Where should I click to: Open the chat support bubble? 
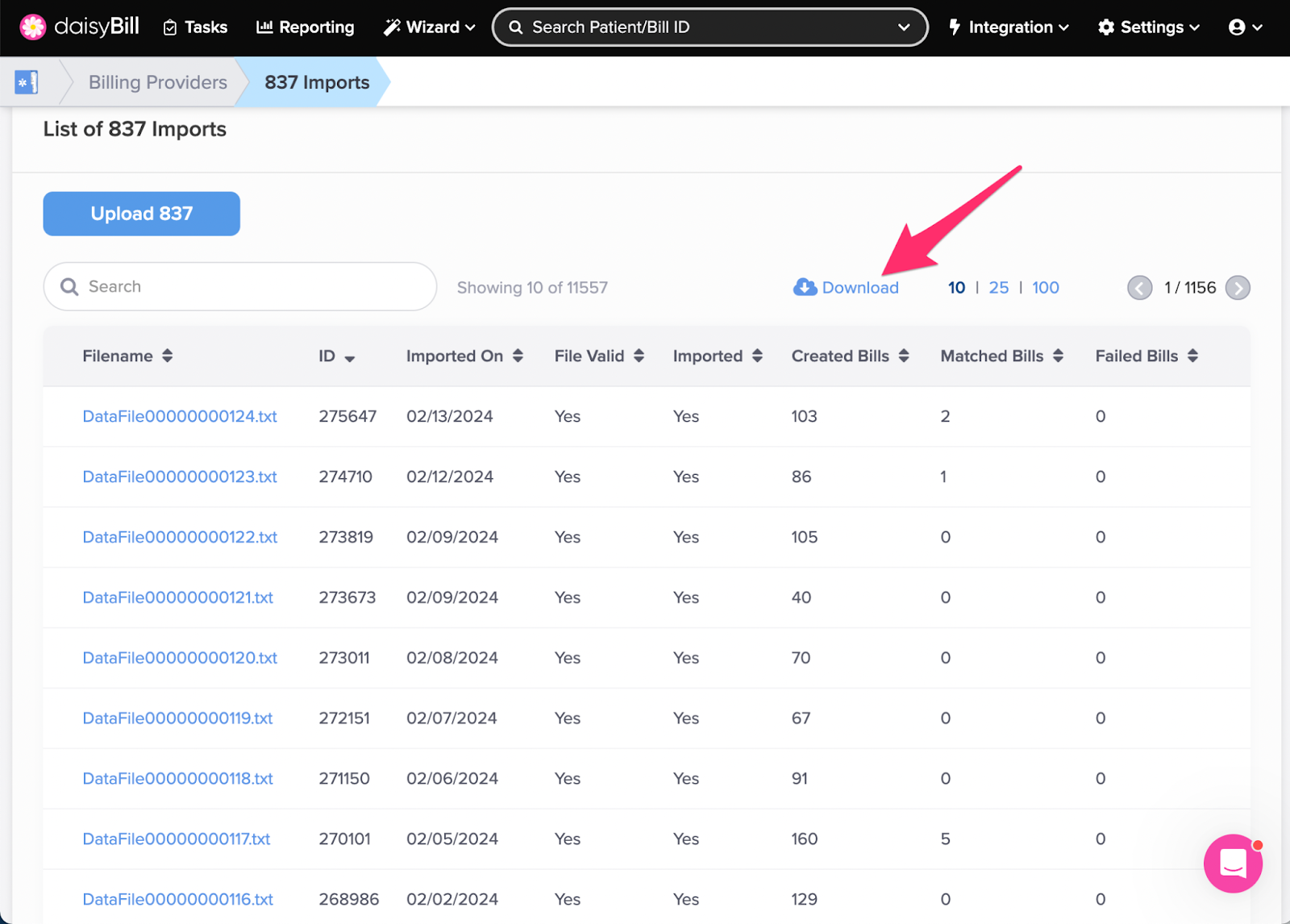(x=1233, y=864)
